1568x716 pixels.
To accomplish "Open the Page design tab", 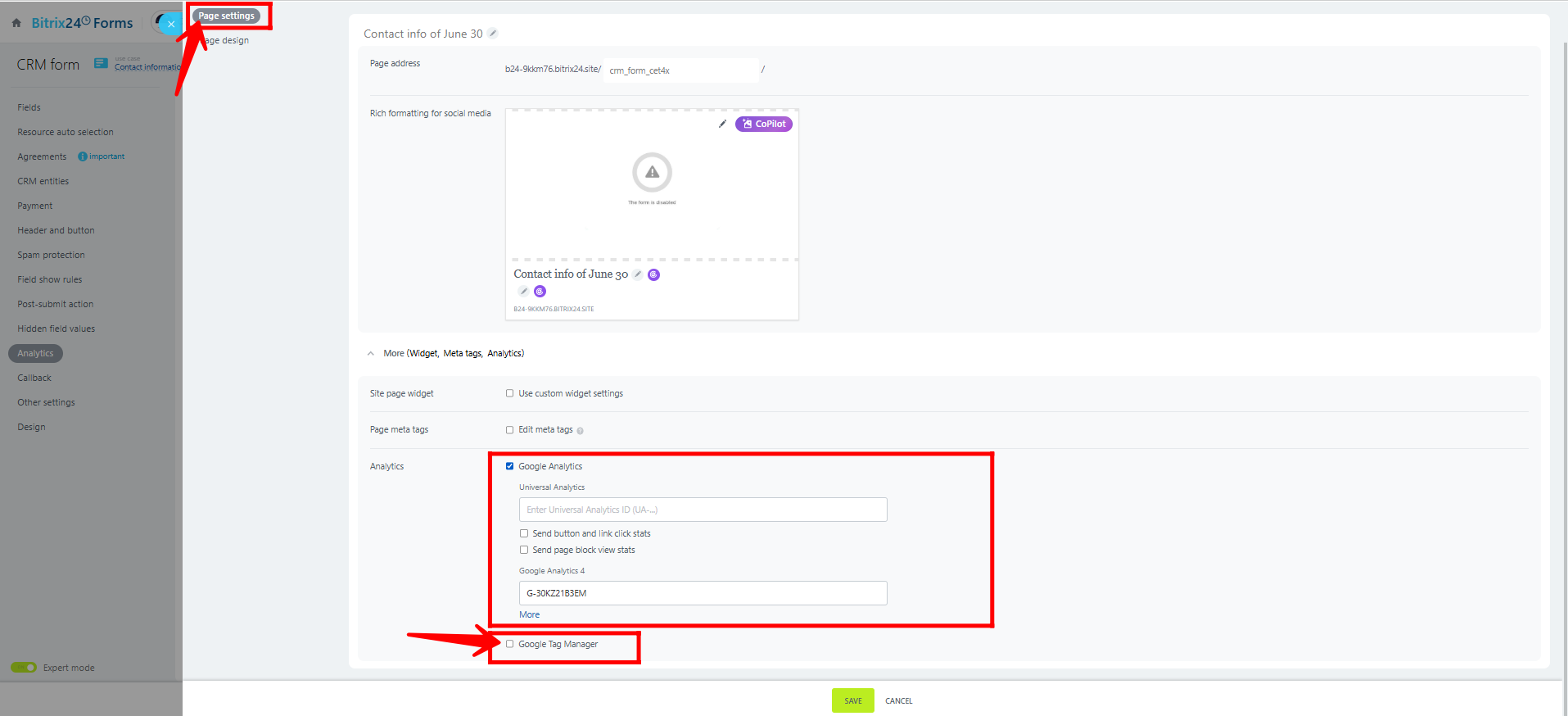I will (226, 40).
